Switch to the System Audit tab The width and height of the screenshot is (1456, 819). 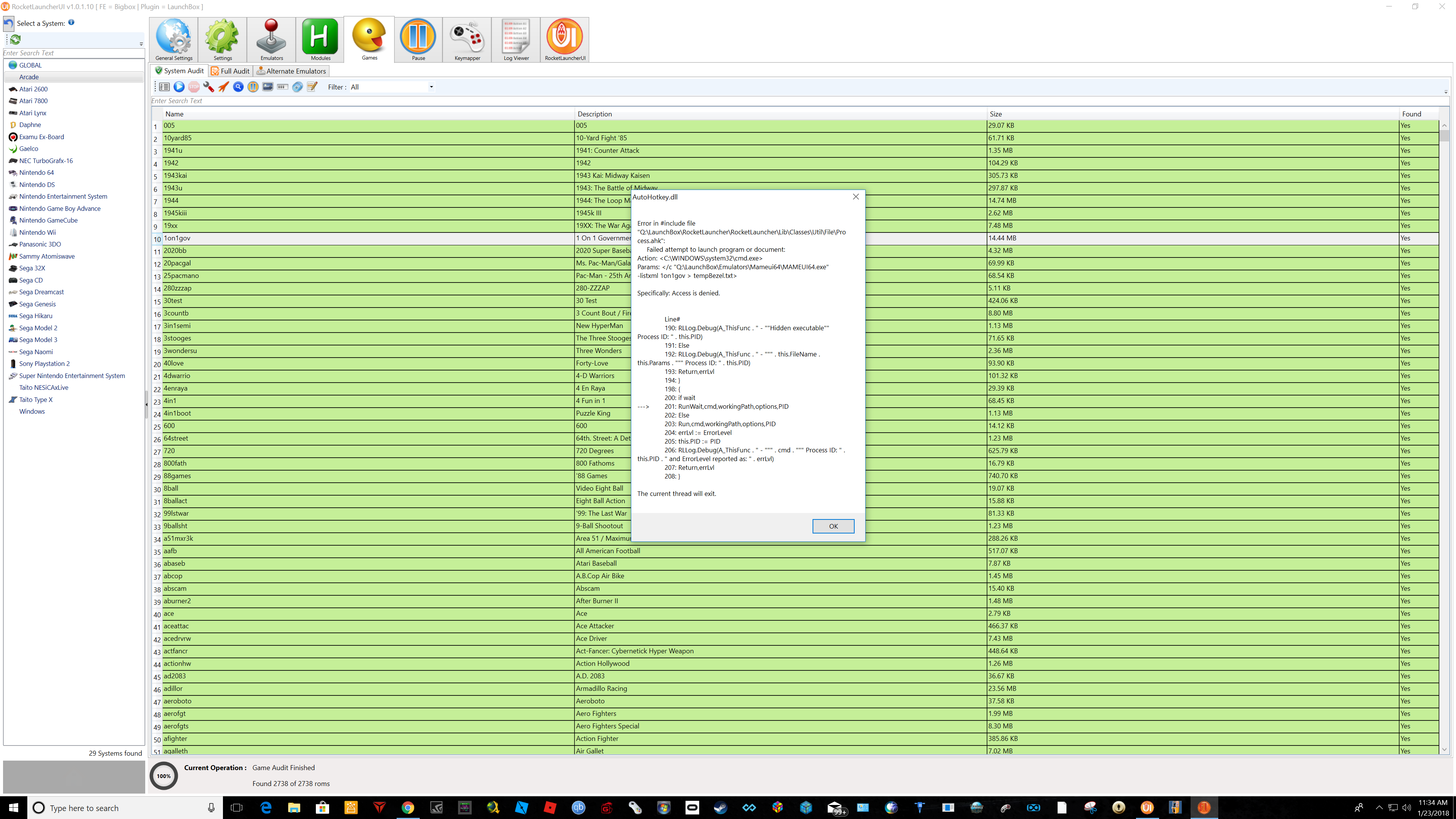pos(179,71)
